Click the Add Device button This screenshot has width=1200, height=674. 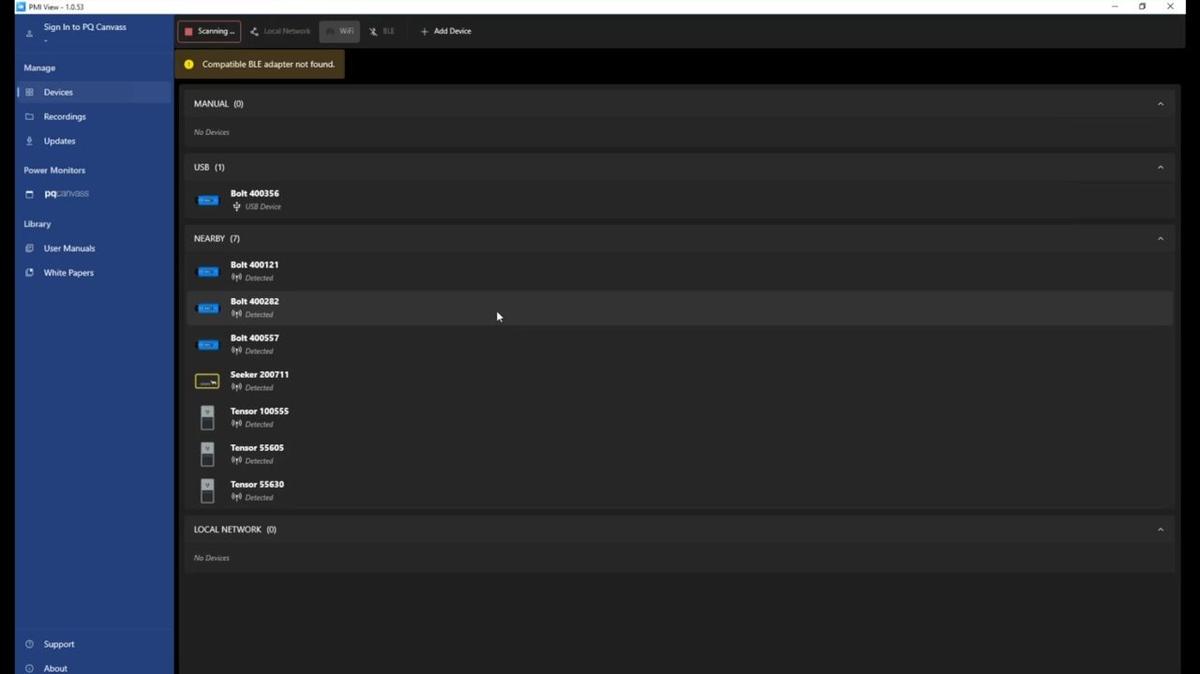click(x=446, y=31)
